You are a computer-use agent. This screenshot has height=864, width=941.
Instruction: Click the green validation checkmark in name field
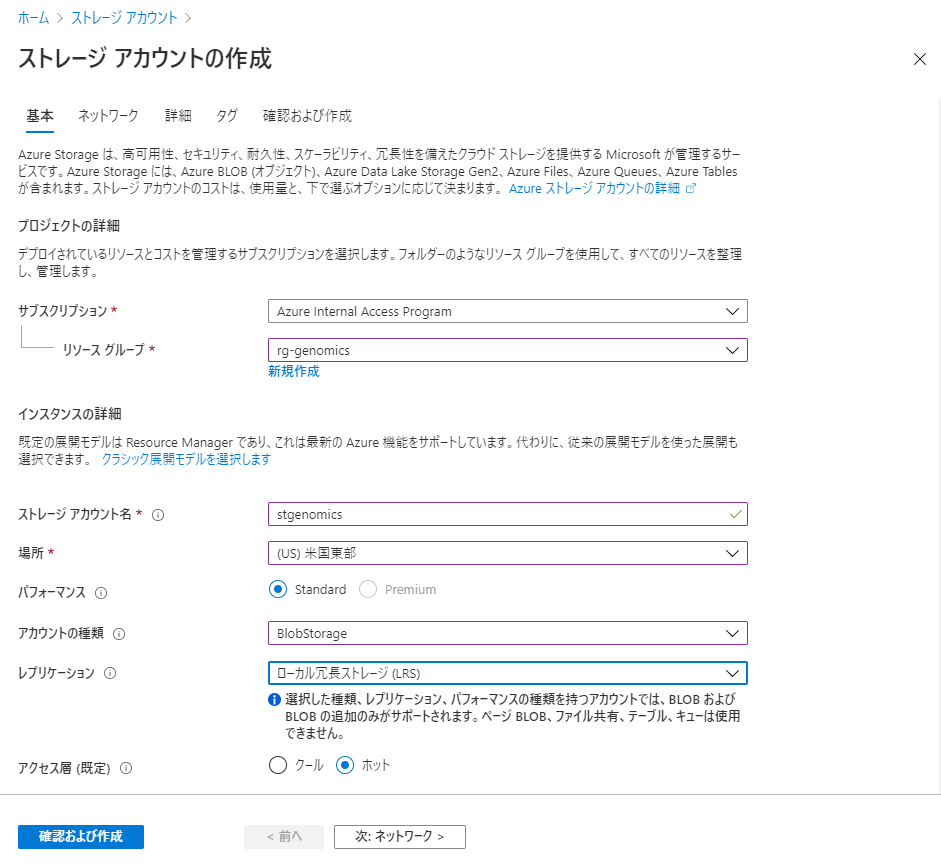coord(735,514)
